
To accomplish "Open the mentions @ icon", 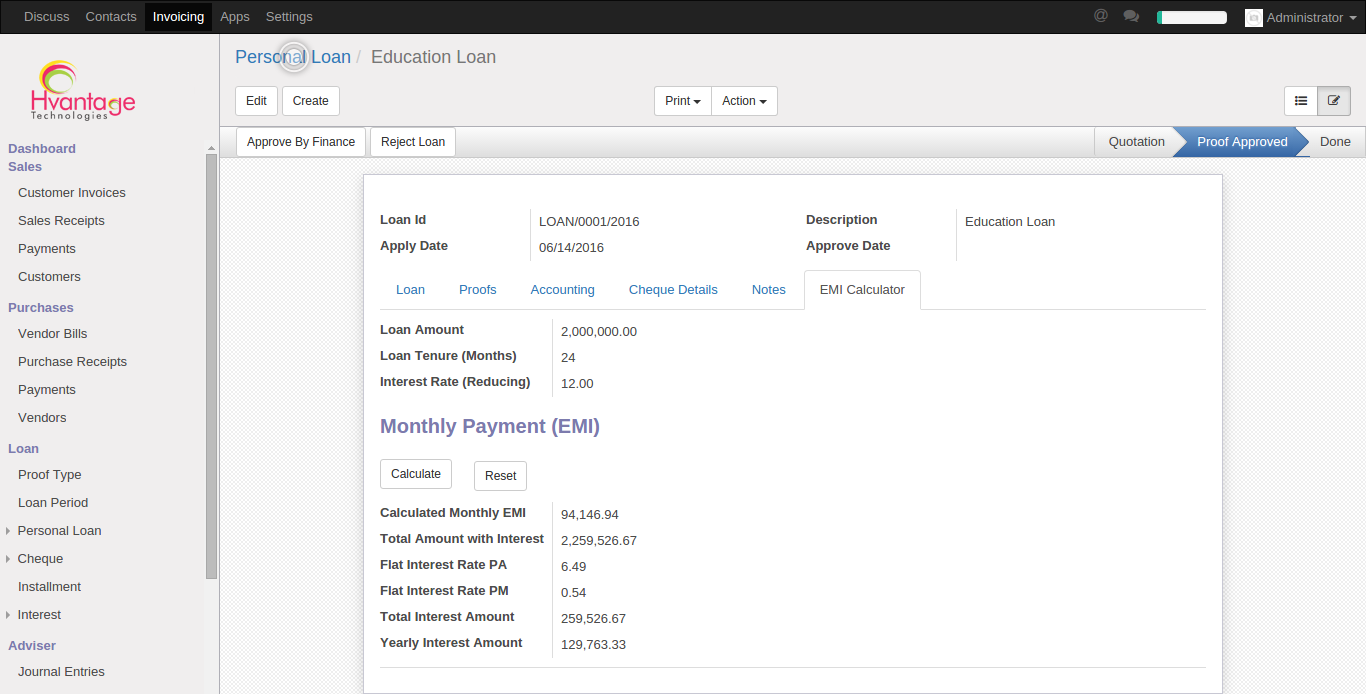I will (1101, 16).
